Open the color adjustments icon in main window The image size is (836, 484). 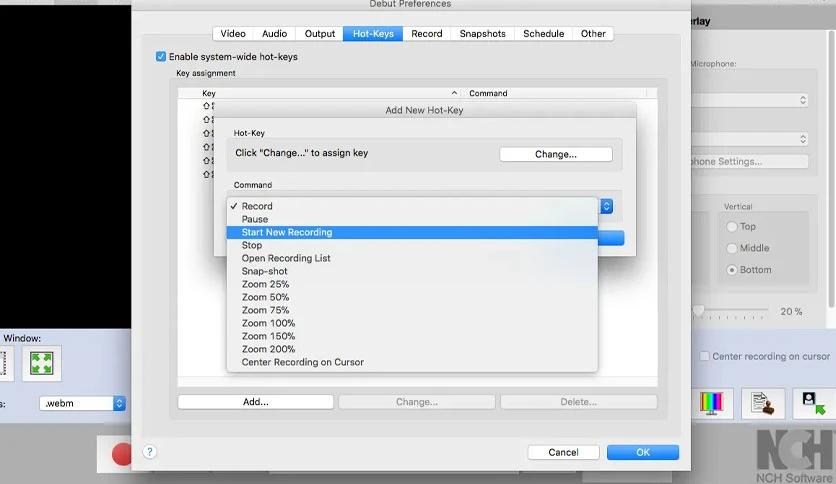point(711,404)
